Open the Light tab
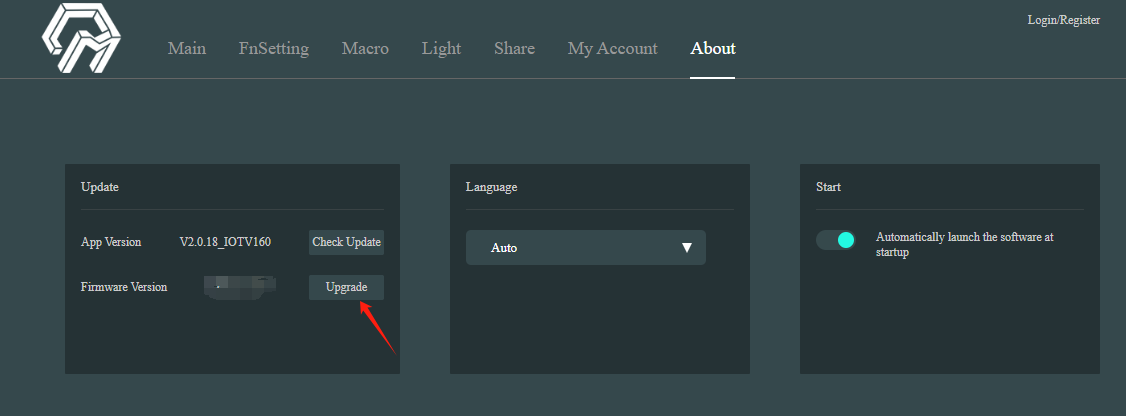Image resolution: width=1126 pixels, height=416 pixels. (x=441, y=48)
